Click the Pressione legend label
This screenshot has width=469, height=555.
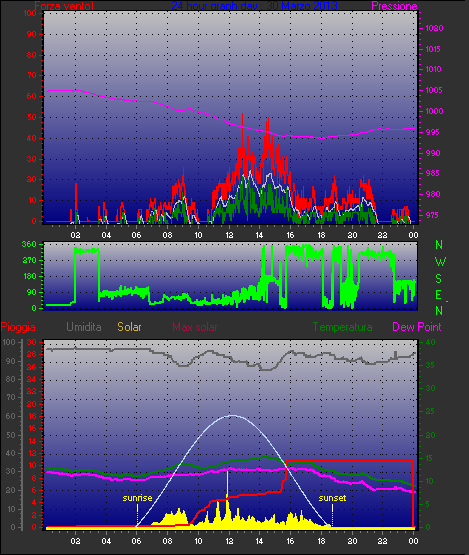[394, 6]
